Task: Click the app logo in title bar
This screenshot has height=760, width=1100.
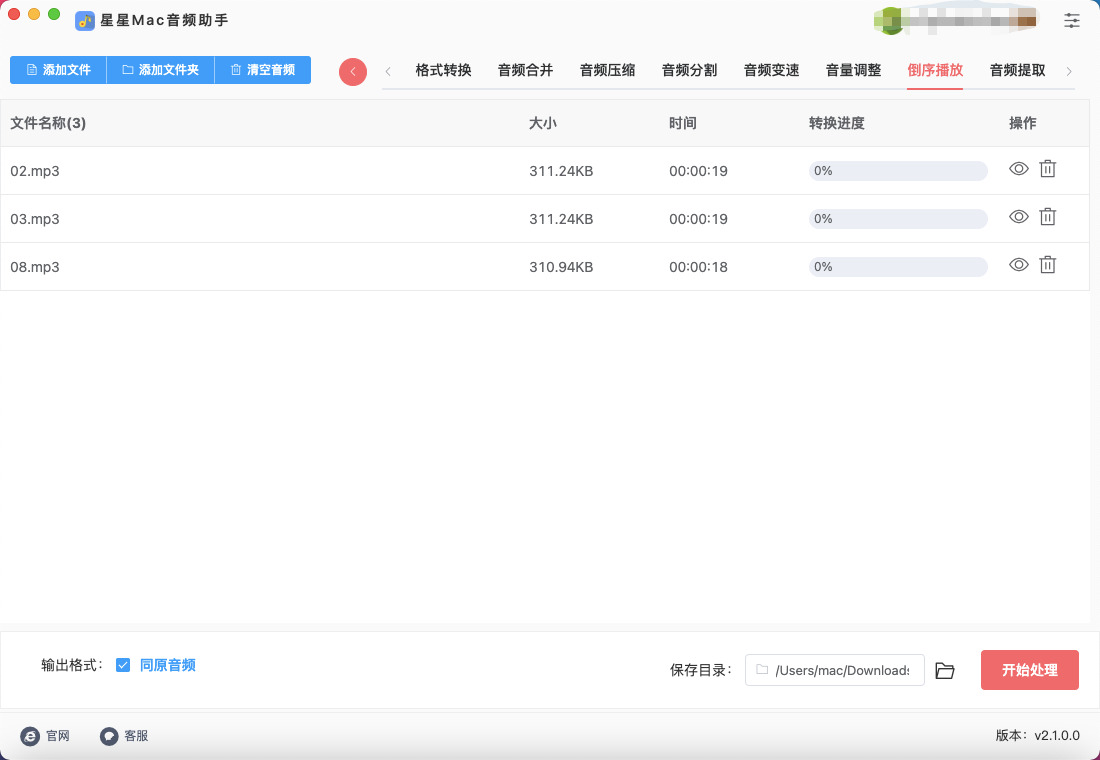Action: click(85, 20)
